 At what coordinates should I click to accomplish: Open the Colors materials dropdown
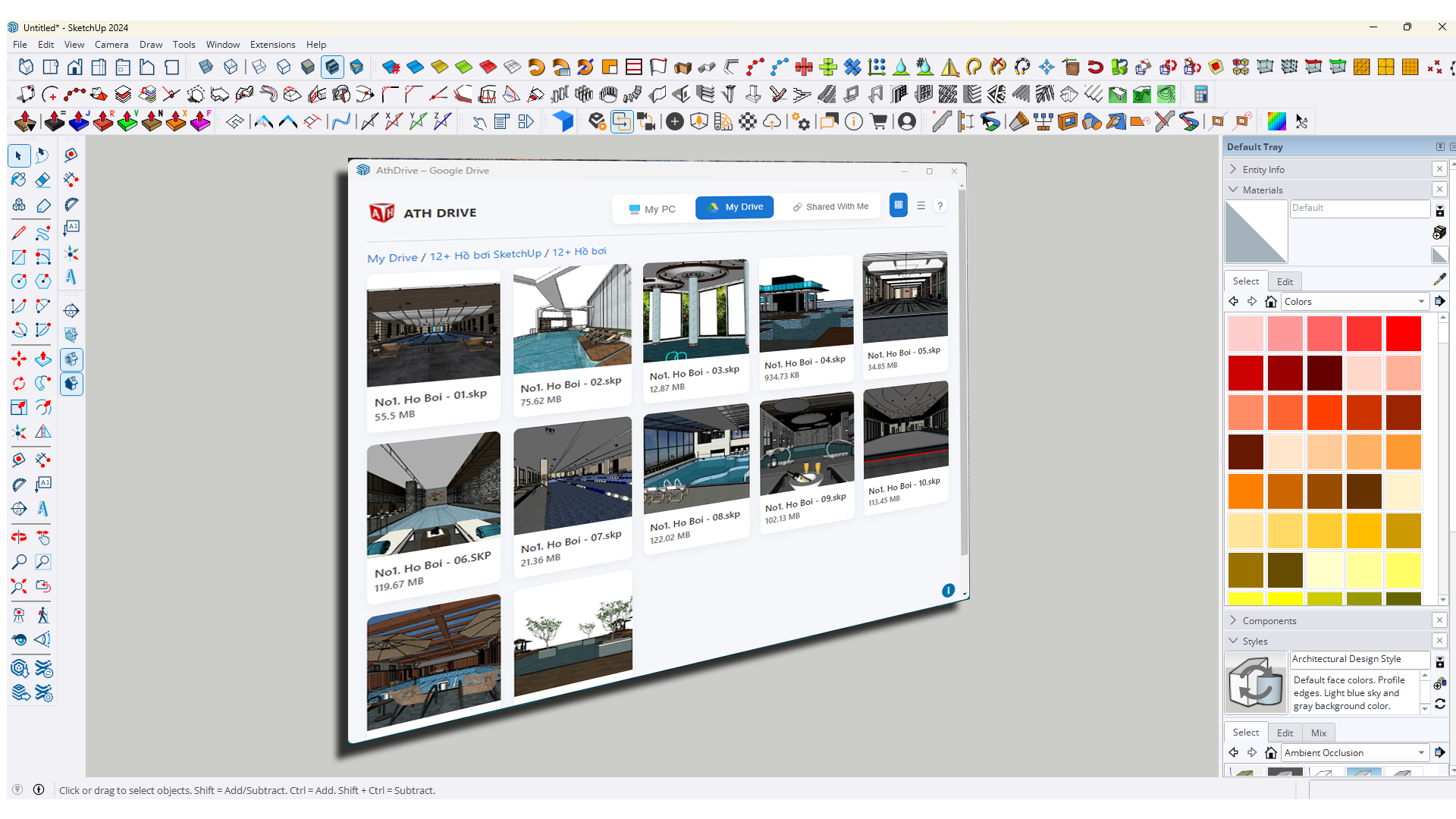pyautogui.click(x=1354, y=302)
